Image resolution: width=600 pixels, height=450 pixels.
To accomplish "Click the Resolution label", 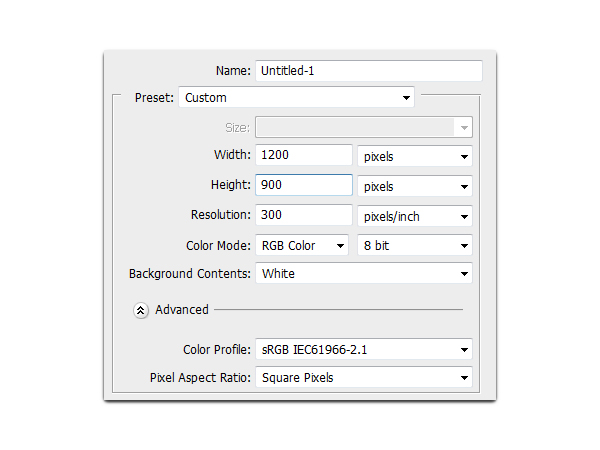I will click(220, 215).
